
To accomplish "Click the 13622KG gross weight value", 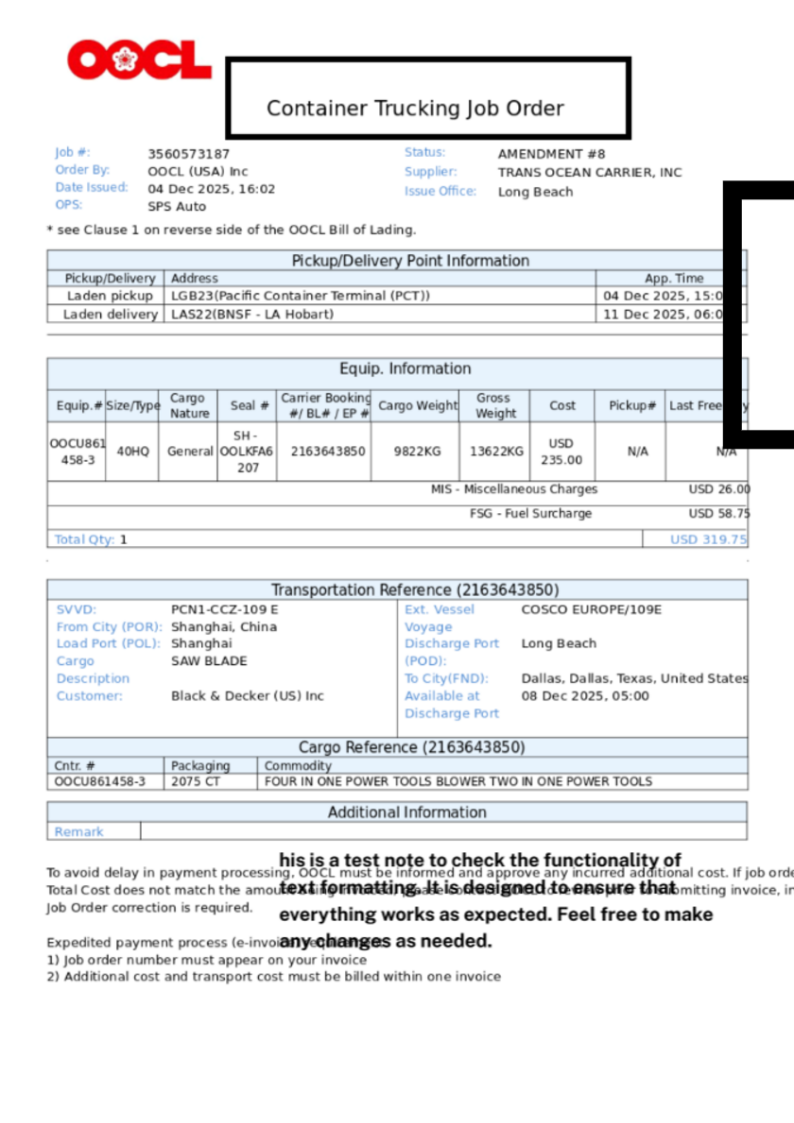I will [496, 451].
